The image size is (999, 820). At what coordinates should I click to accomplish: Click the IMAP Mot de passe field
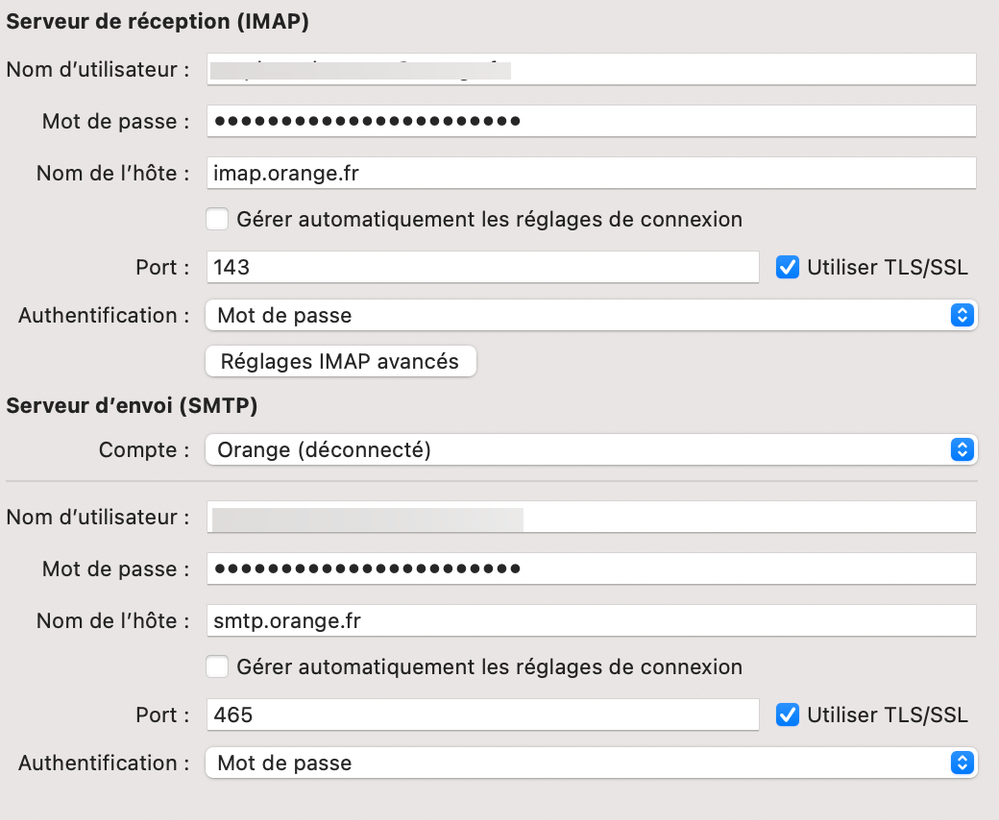coord(590,121)
